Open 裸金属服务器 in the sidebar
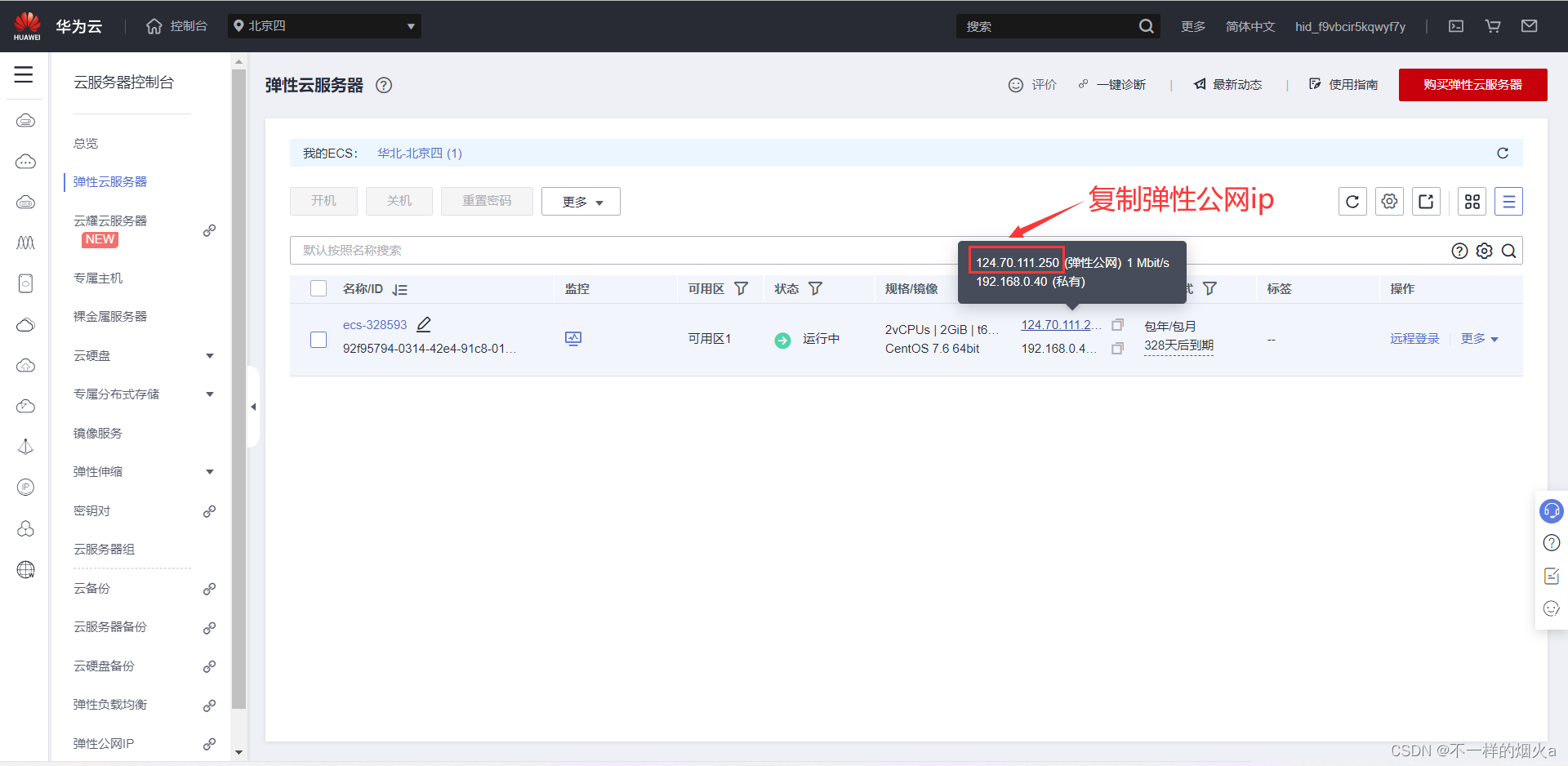The height and width of the screenshot is (766, 1568). pyautogui.click(x=110, y=317)
